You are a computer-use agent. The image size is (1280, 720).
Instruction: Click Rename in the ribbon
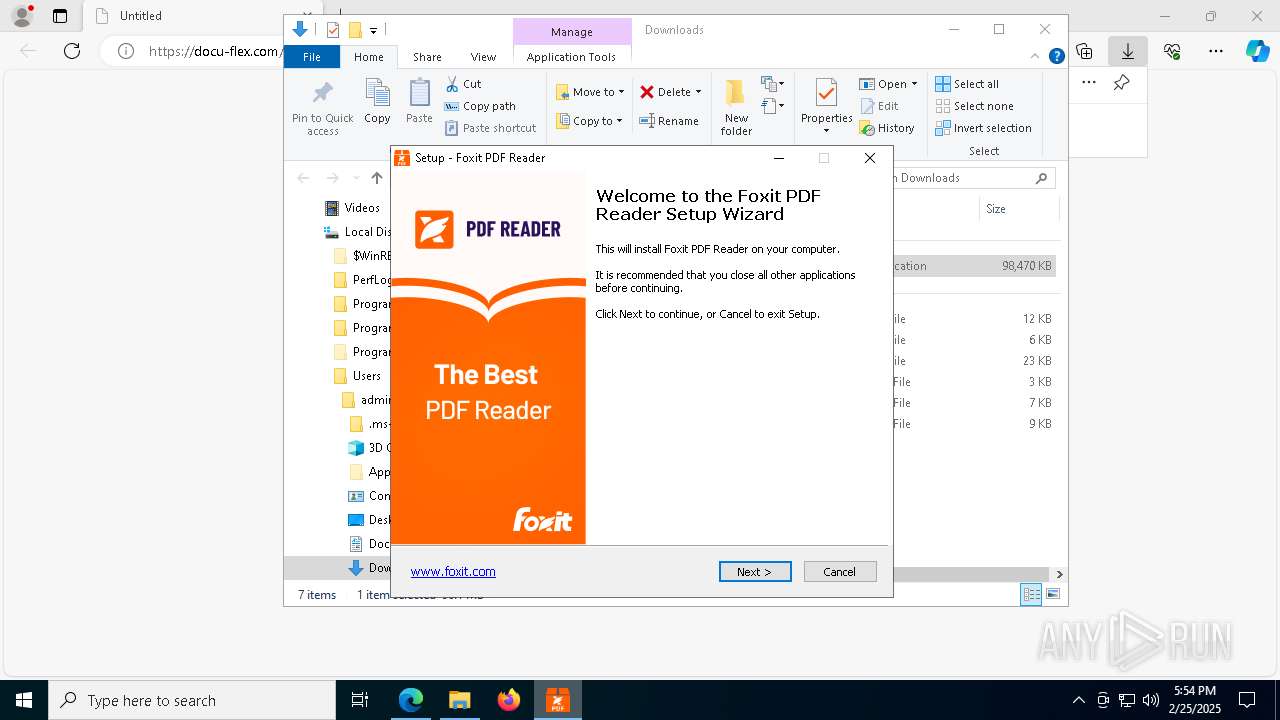pos(669,121)
